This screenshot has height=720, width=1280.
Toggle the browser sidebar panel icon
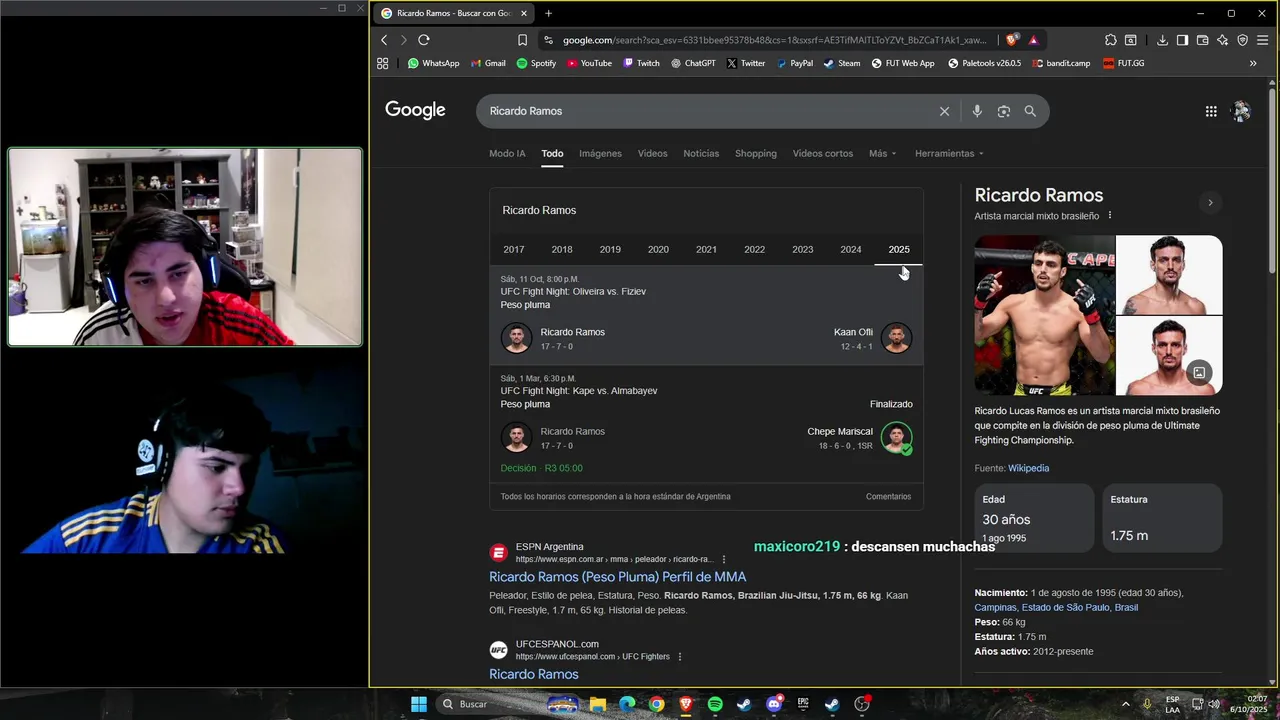[1182, 40]
